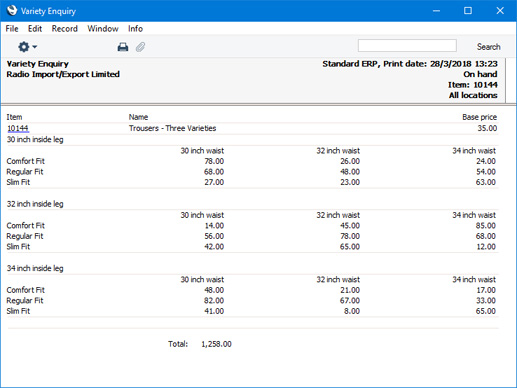This screenshot has height=388, width=517.
Task: Click the 41.00 Slim Fit value
Action: (214, 311)
